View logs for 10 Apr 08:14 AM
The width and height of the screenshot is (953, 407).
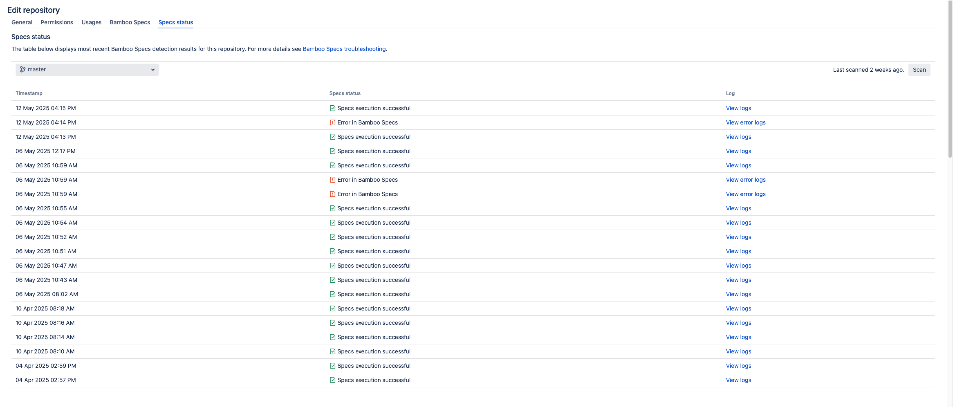[738, 337]
